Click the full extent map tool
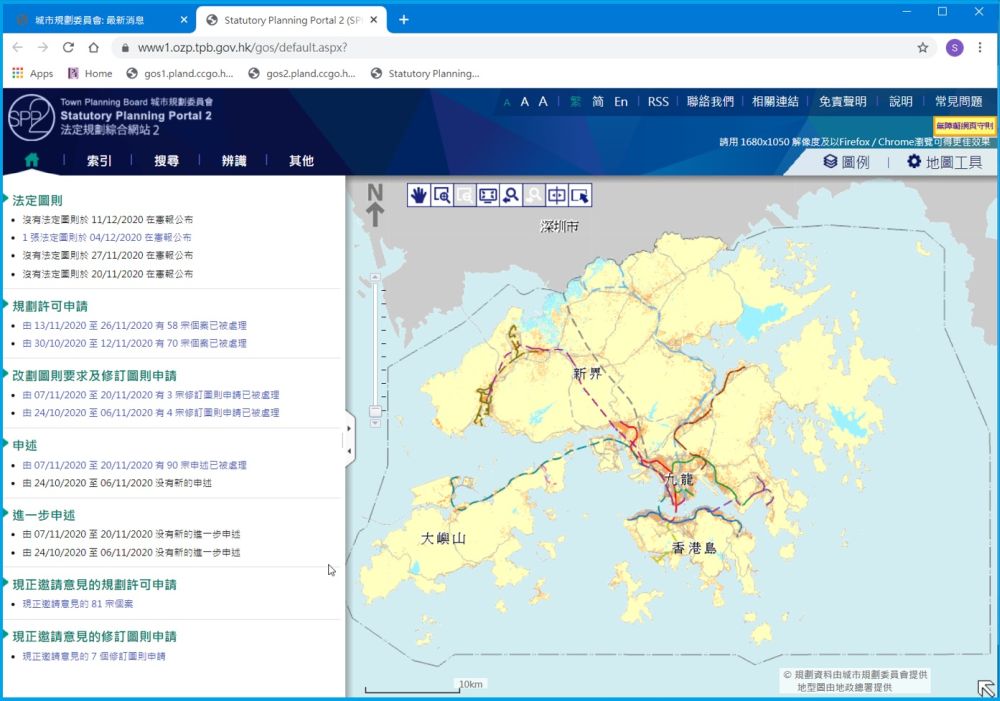 point(488,194)
